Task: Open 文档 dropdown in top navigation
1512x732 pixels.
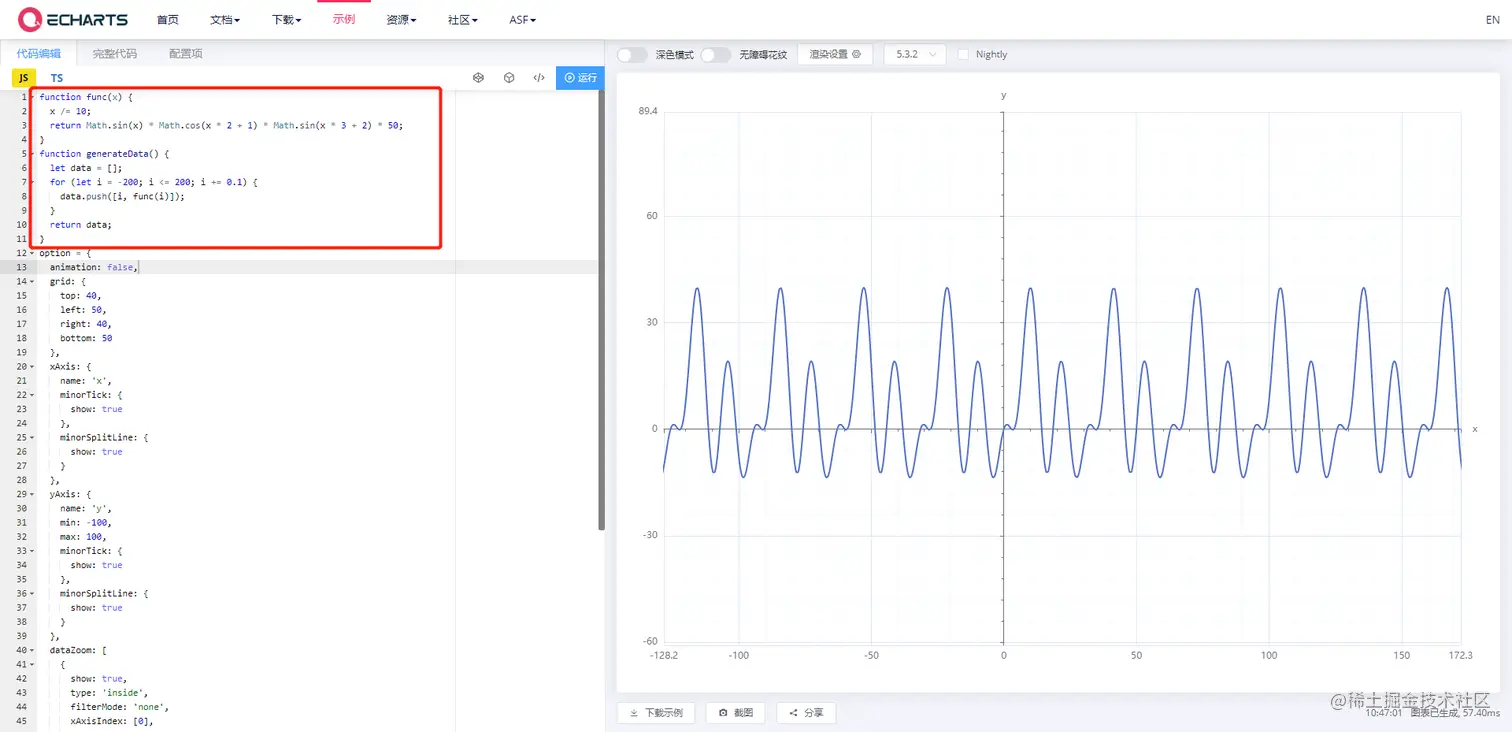Action: (225, 20)
